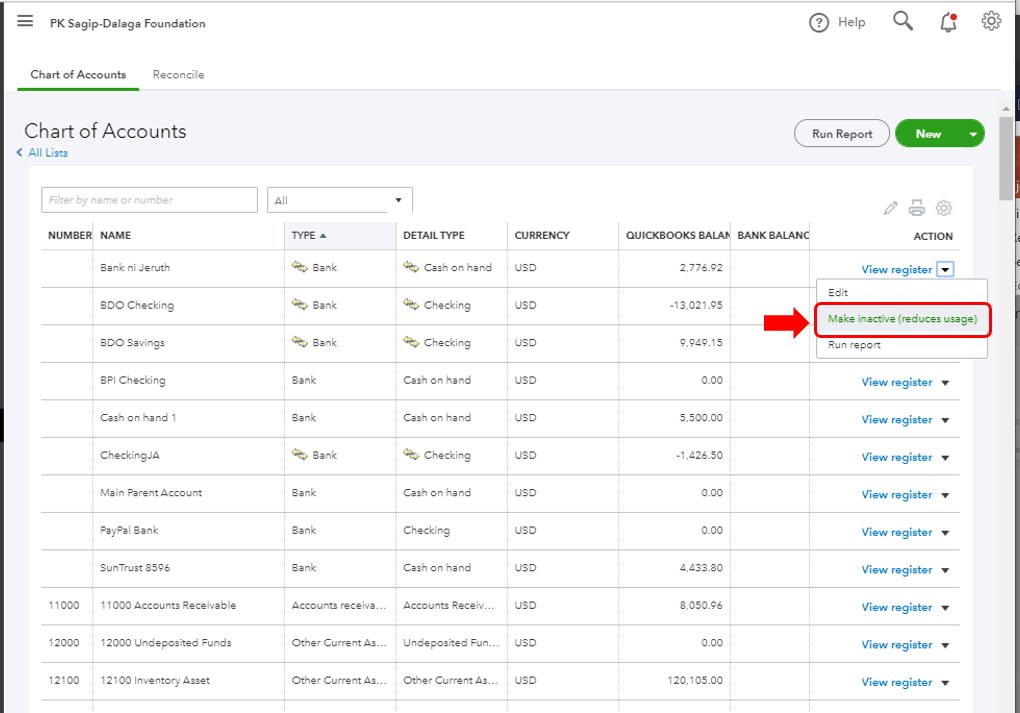
Task: Click the pencil batch edit icon
Action: [891, 208]
